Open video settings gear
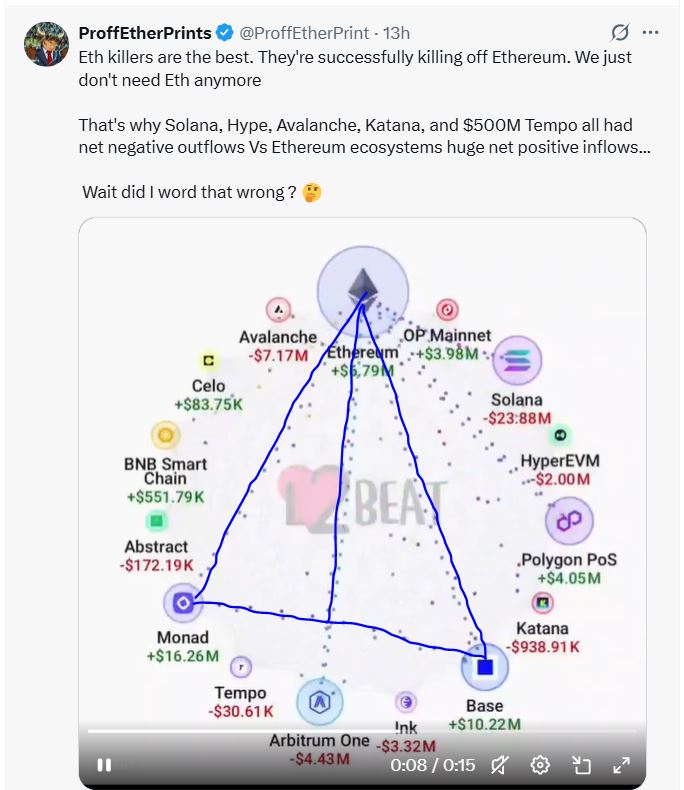Viewport: 684px width, 790px height. pos(540,765)
